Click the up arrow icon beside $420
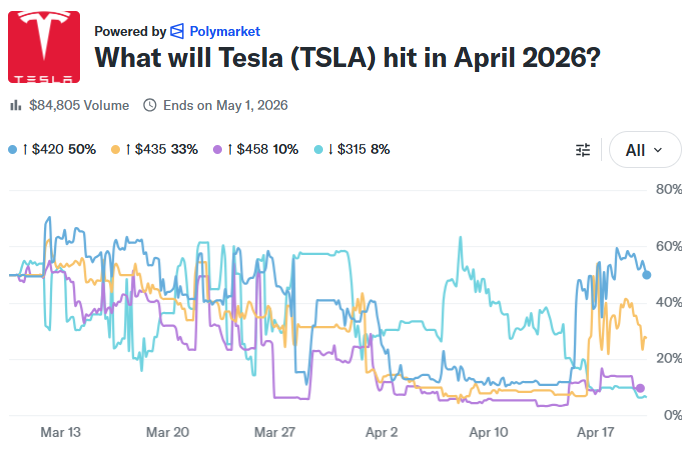The width and height of the screenshot is (692, 454). pos(25,149)
